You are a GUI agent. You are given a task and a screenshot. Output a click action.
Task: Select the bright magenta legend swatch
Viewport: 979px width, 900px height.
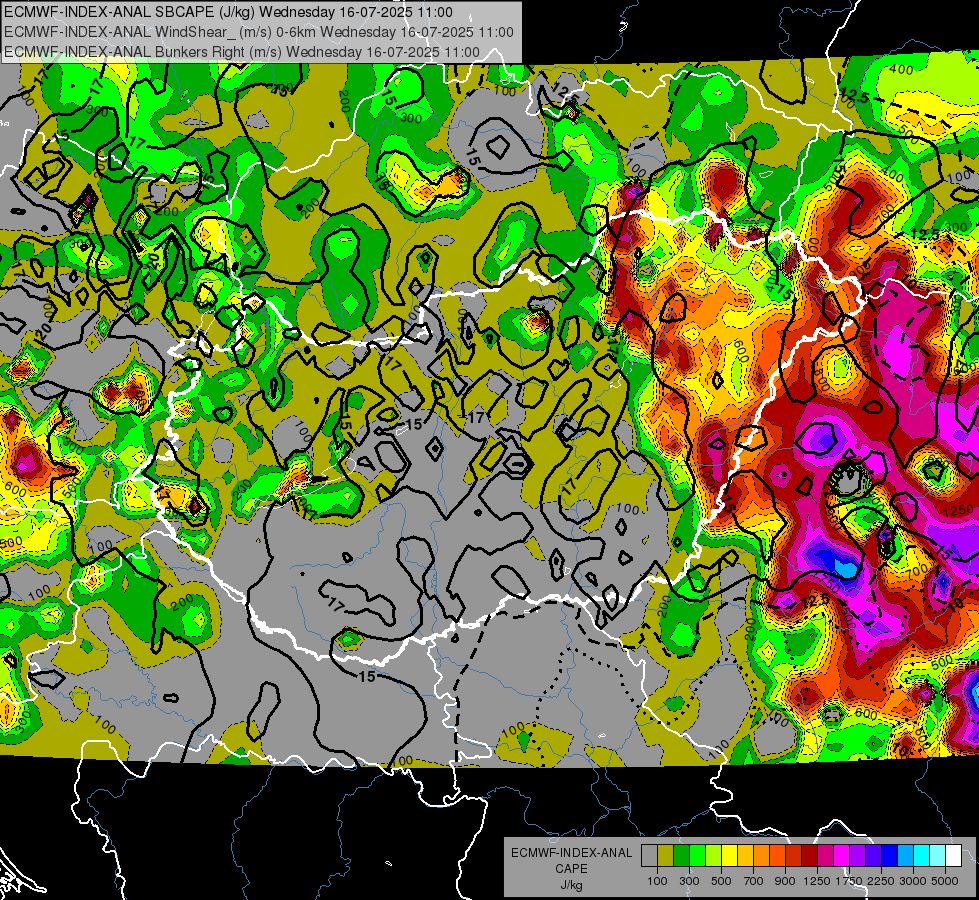click(x=841, y=856)
